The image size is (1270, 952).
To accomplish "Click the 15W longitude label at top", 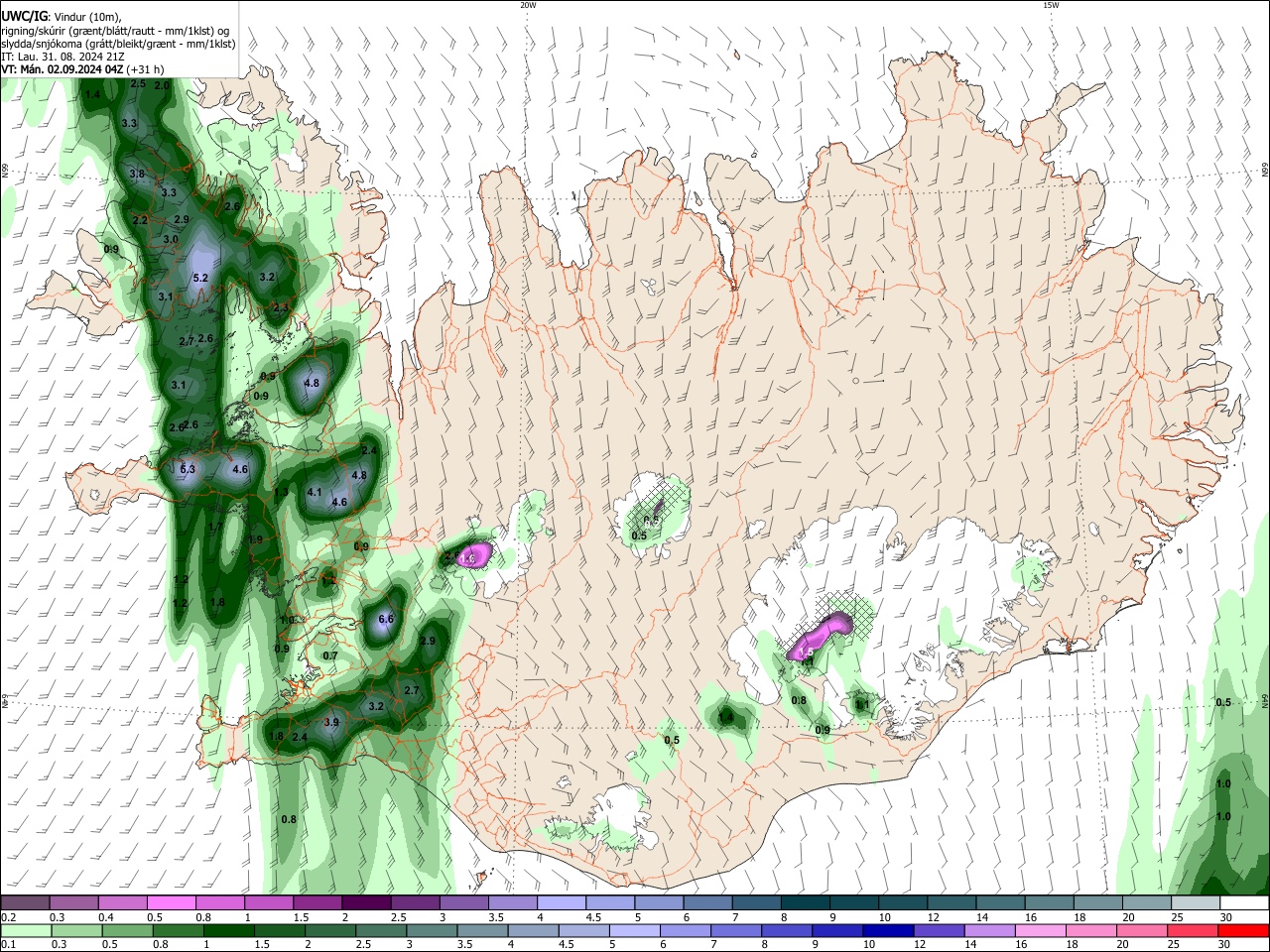I will click(x=1050, y=5).
